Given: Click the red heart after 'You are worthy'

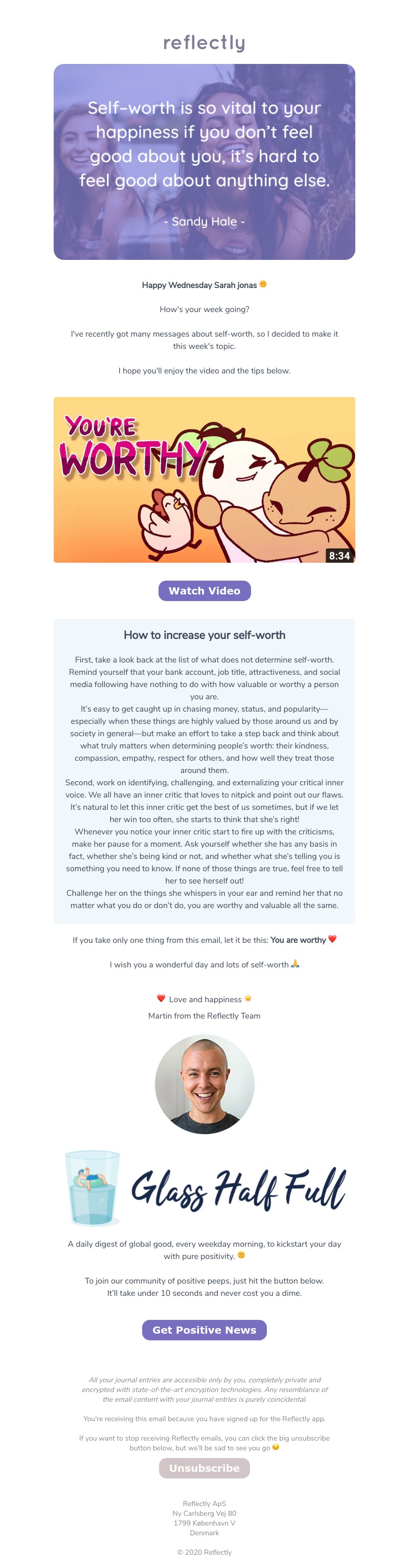Looking at the screenshot, I should (332, 939).
